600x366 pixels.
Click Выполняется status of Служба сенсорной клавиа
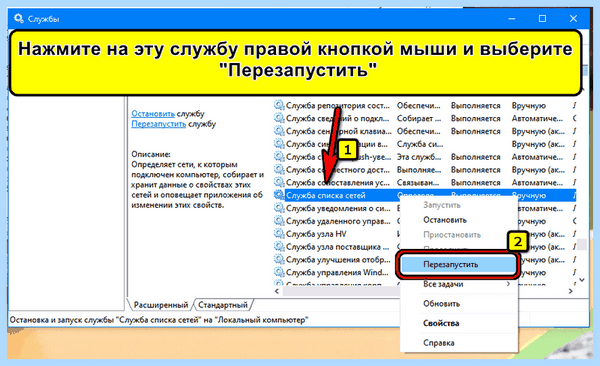click(x=475, y=131)
